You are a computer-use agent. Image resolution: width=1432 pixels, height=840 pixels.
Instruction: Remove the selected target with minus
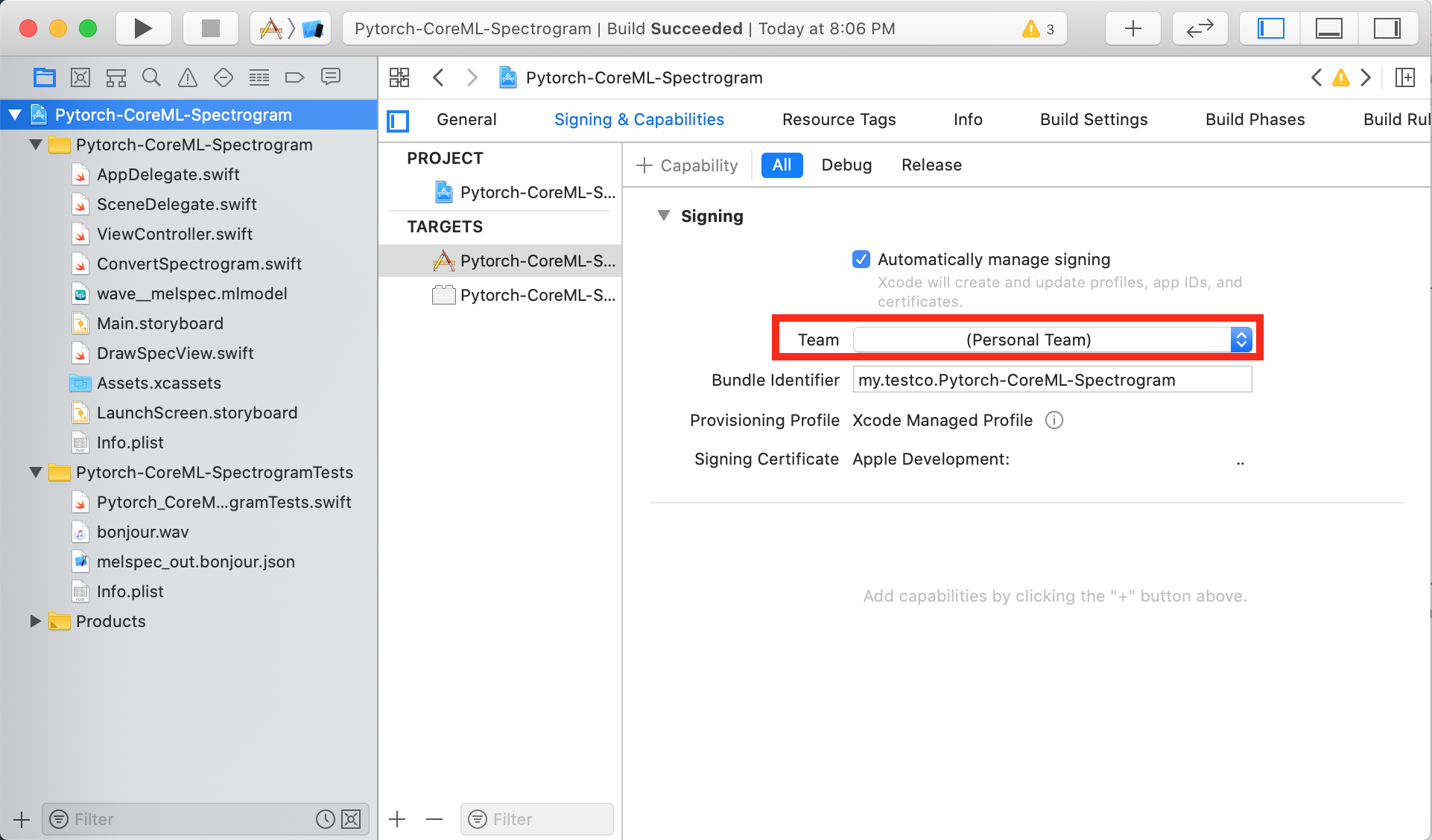pos(434,819)
